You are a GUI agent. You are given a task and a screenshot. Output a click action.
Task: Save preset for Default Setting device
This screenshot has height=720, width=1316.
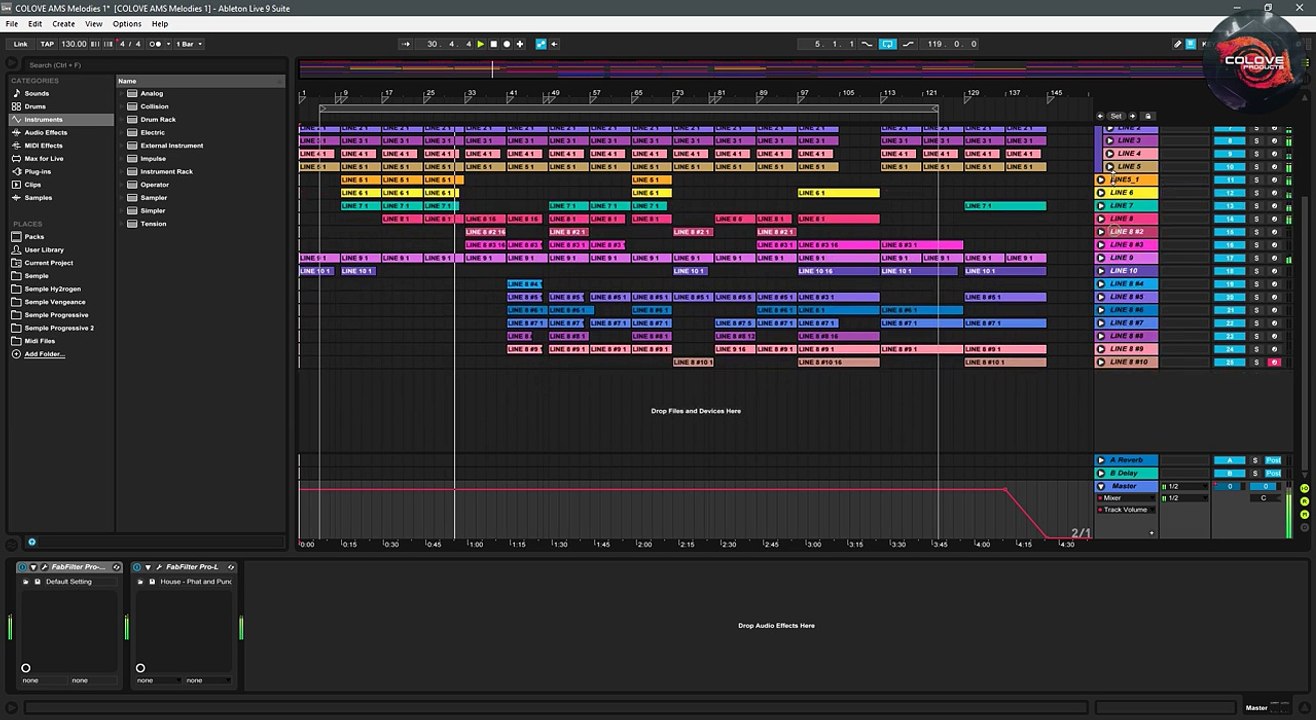click(x=38, y=582)
